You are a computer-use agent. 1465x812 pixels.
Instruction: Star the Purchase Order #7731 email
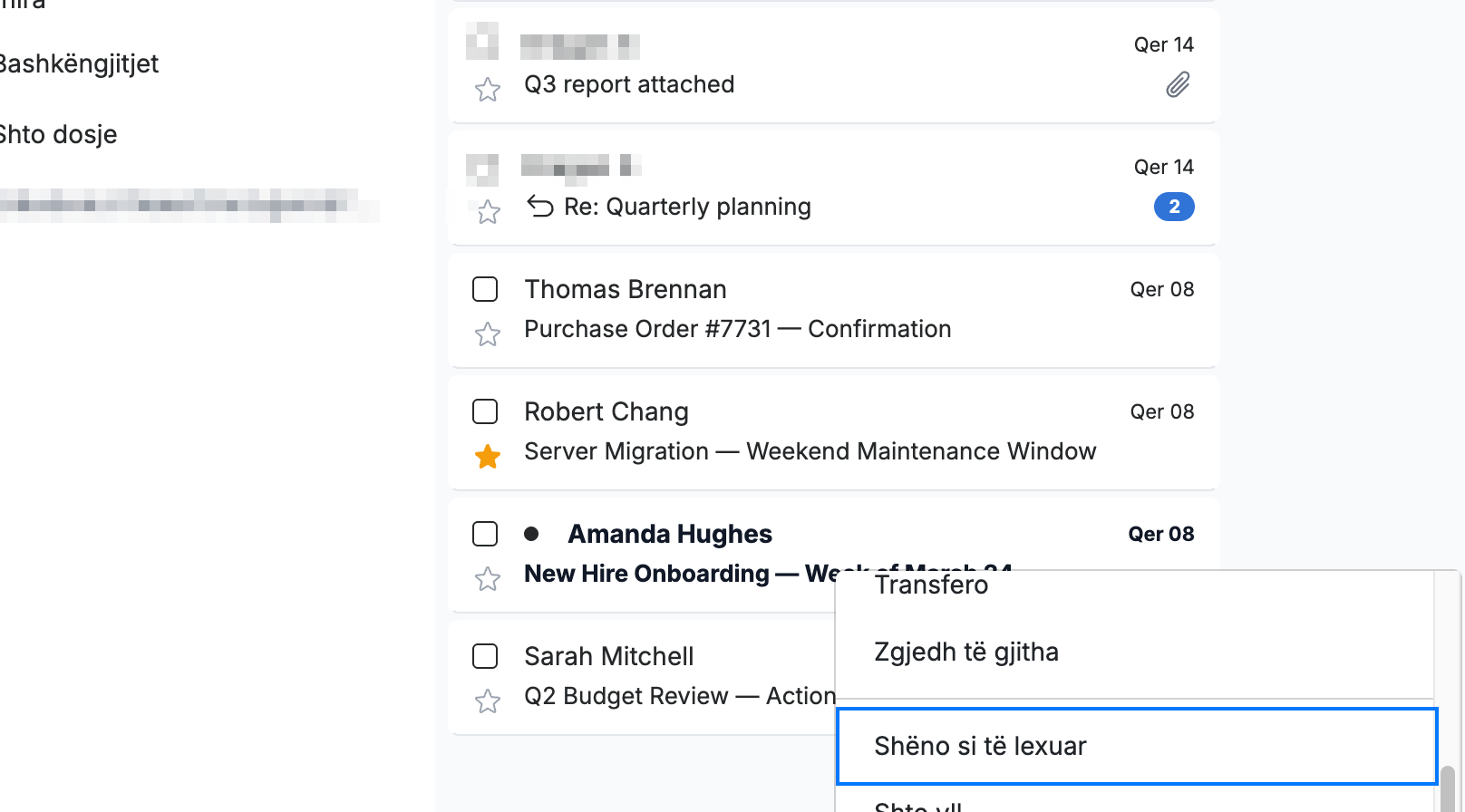488,333
